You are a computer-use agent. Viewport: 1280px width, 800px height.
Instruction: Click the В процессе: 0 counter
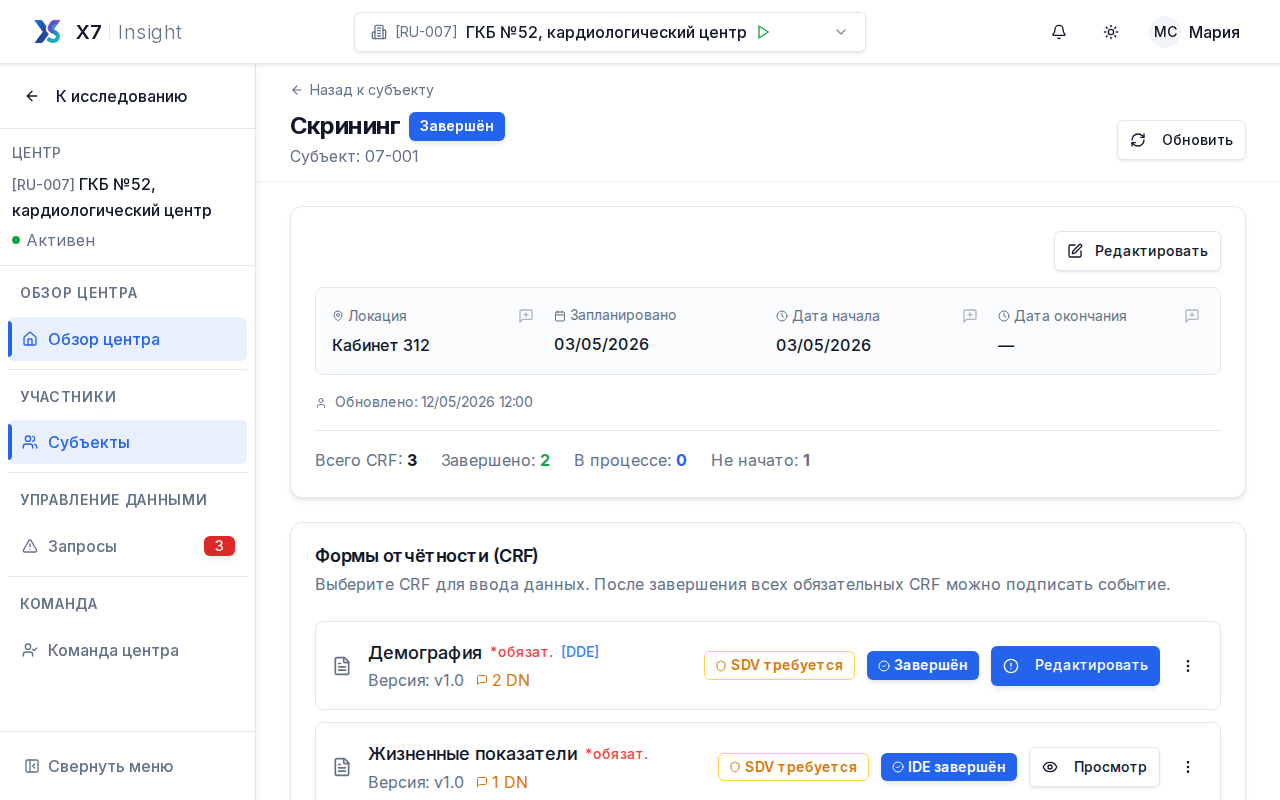point(630,460)
